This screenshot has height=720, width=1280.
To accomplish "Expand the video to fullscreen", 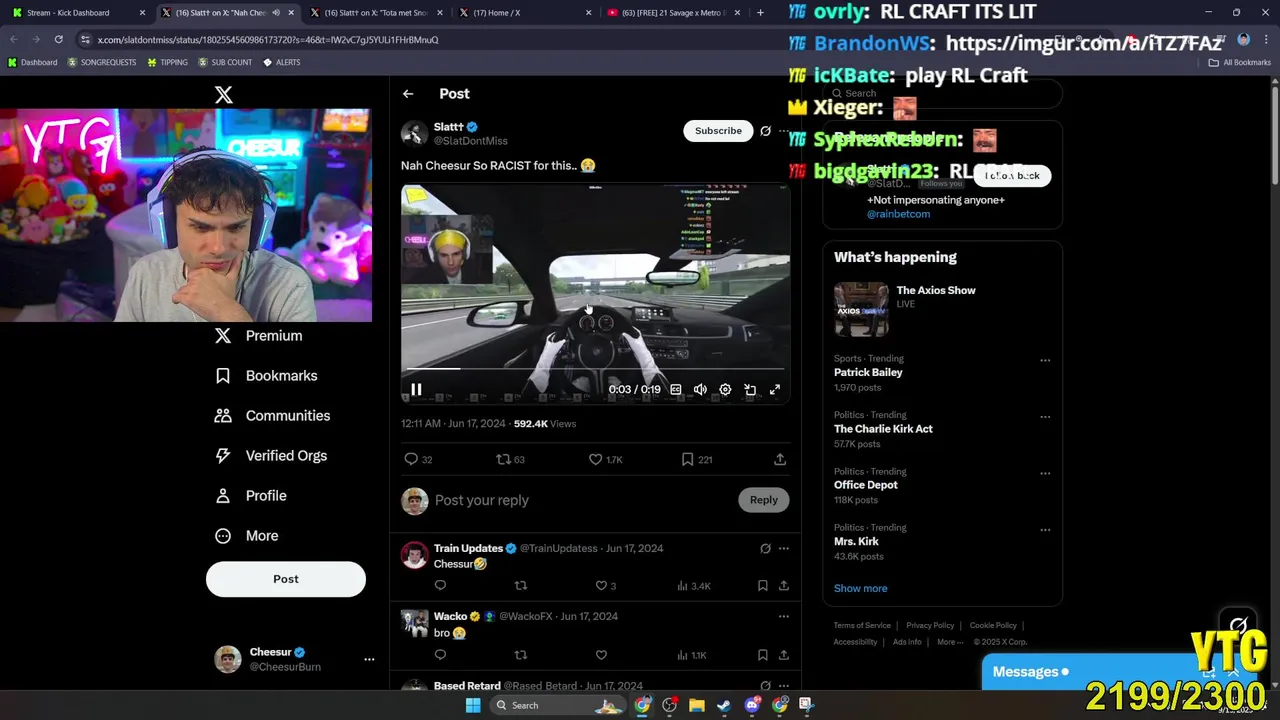I will [x=775, y=390].
